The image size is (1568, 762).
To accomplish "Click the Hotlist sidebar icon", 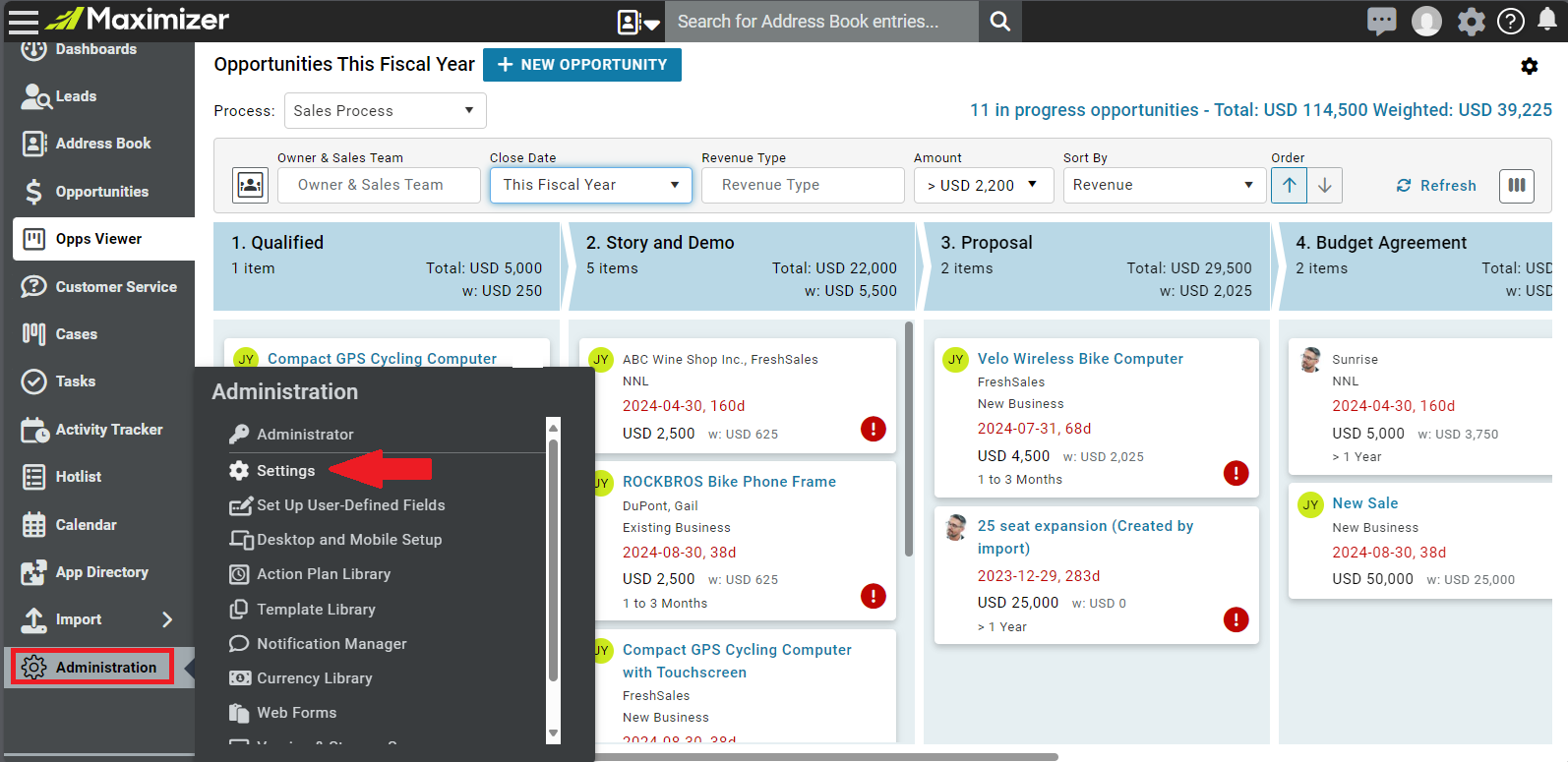I will tap(33, 477).
